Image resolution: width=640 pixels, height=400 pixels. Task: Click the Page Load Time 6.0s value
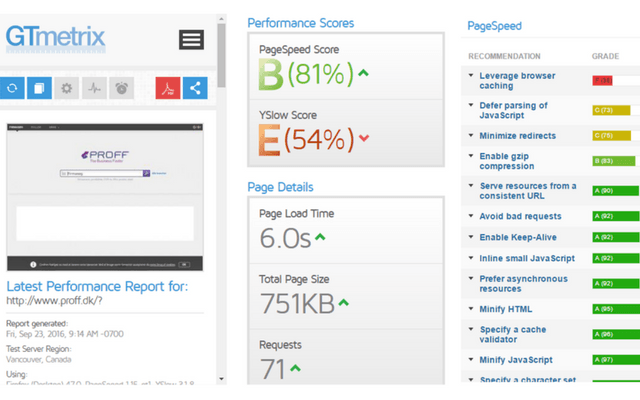point(285,238)
